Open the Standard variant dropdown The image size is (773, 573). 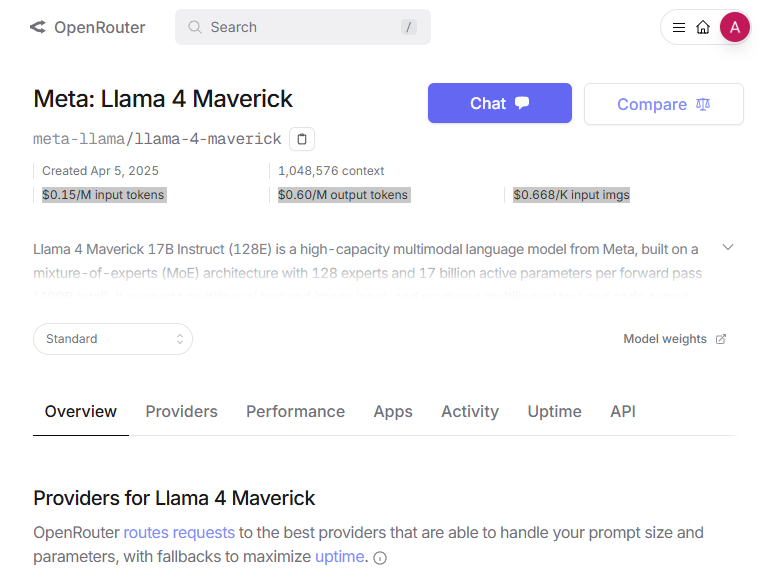click(x=113, y=339)
